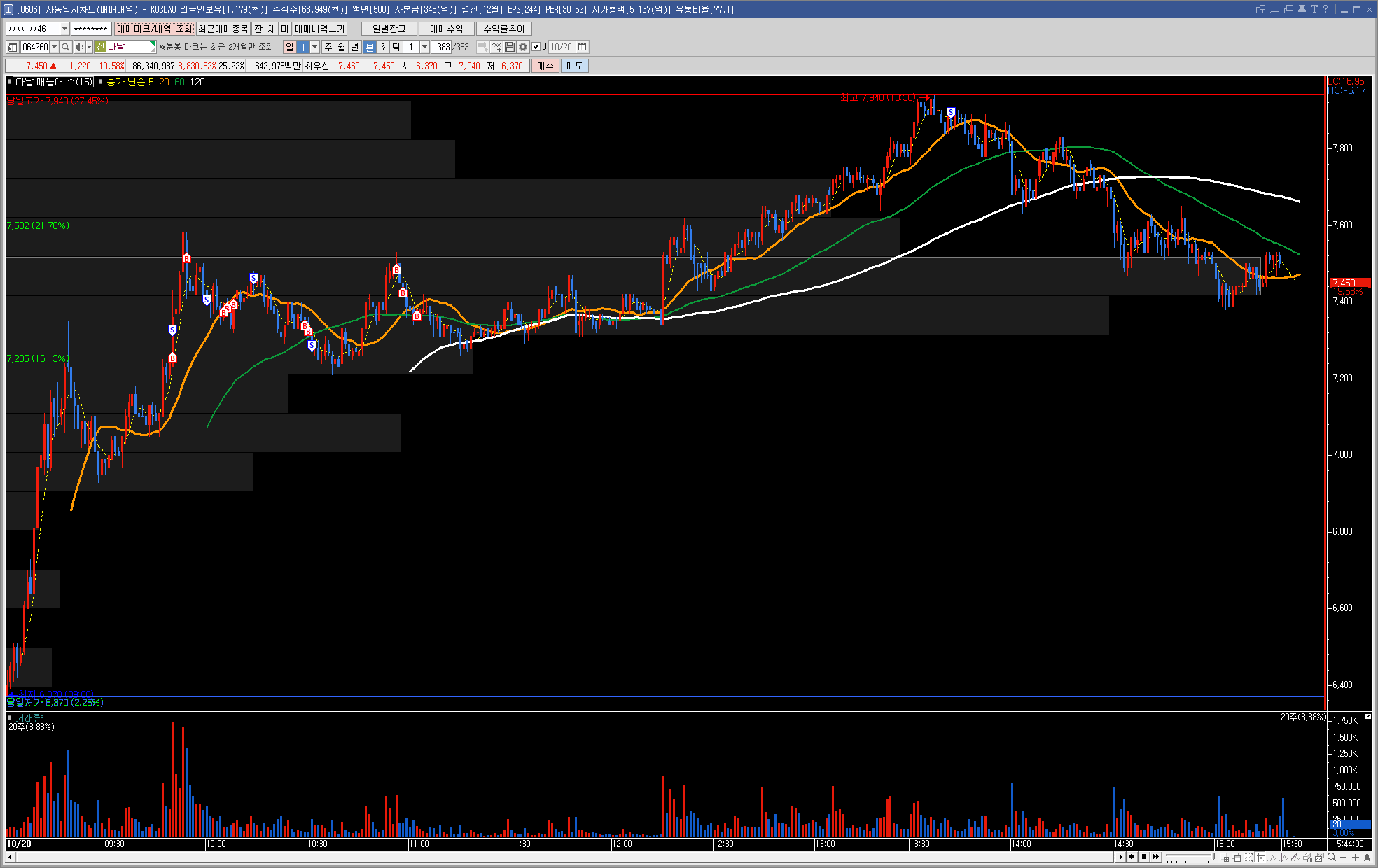1378x868 pixels.
Task: Click zoom-in plus icon at bottom right
Action: 1356,857
